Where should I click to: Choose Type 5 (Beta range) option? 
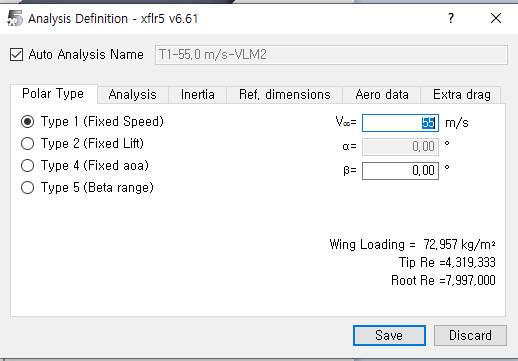coord(27,188)
